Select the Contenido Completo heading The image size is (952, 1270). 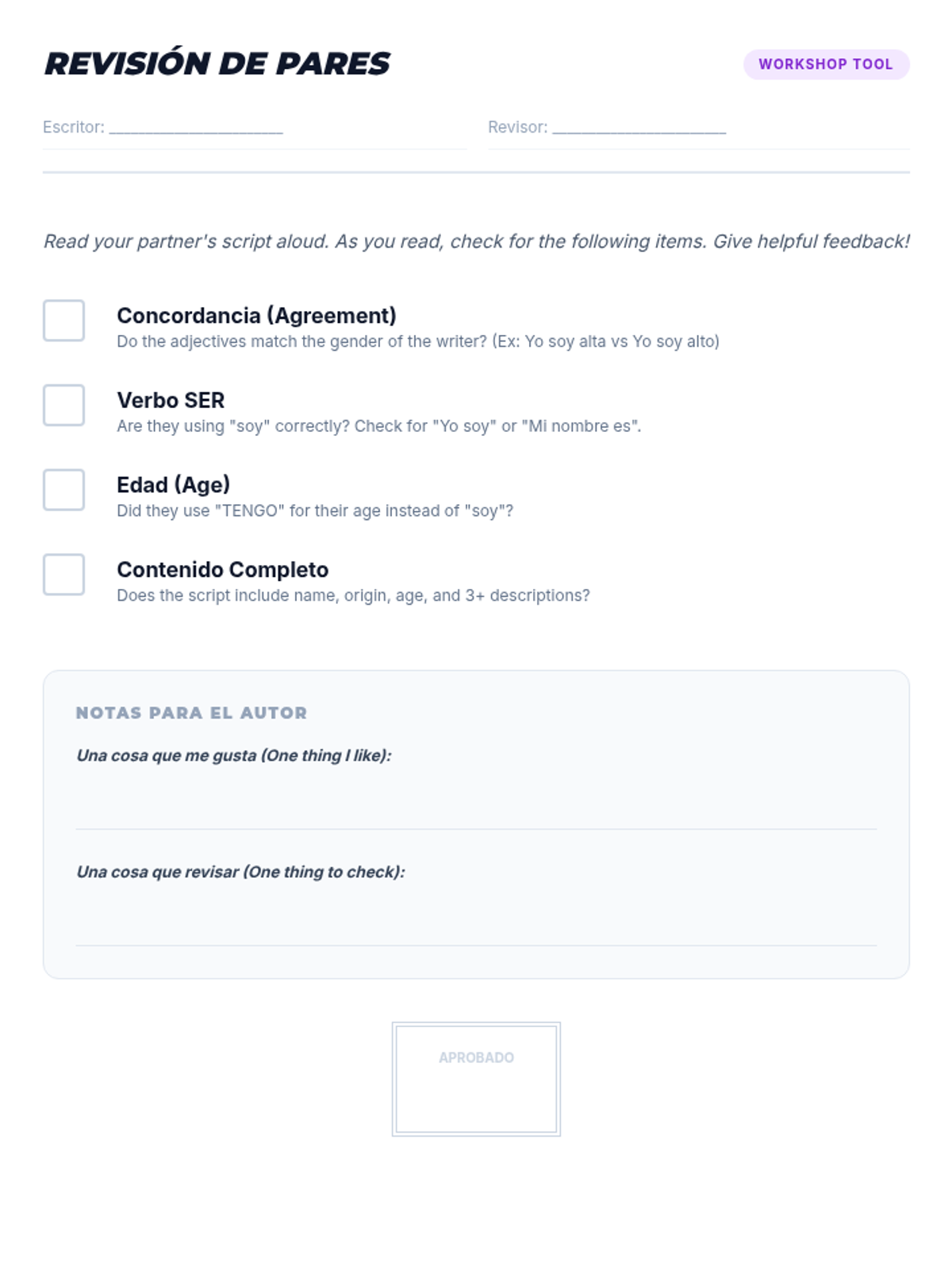click(222, 570)
